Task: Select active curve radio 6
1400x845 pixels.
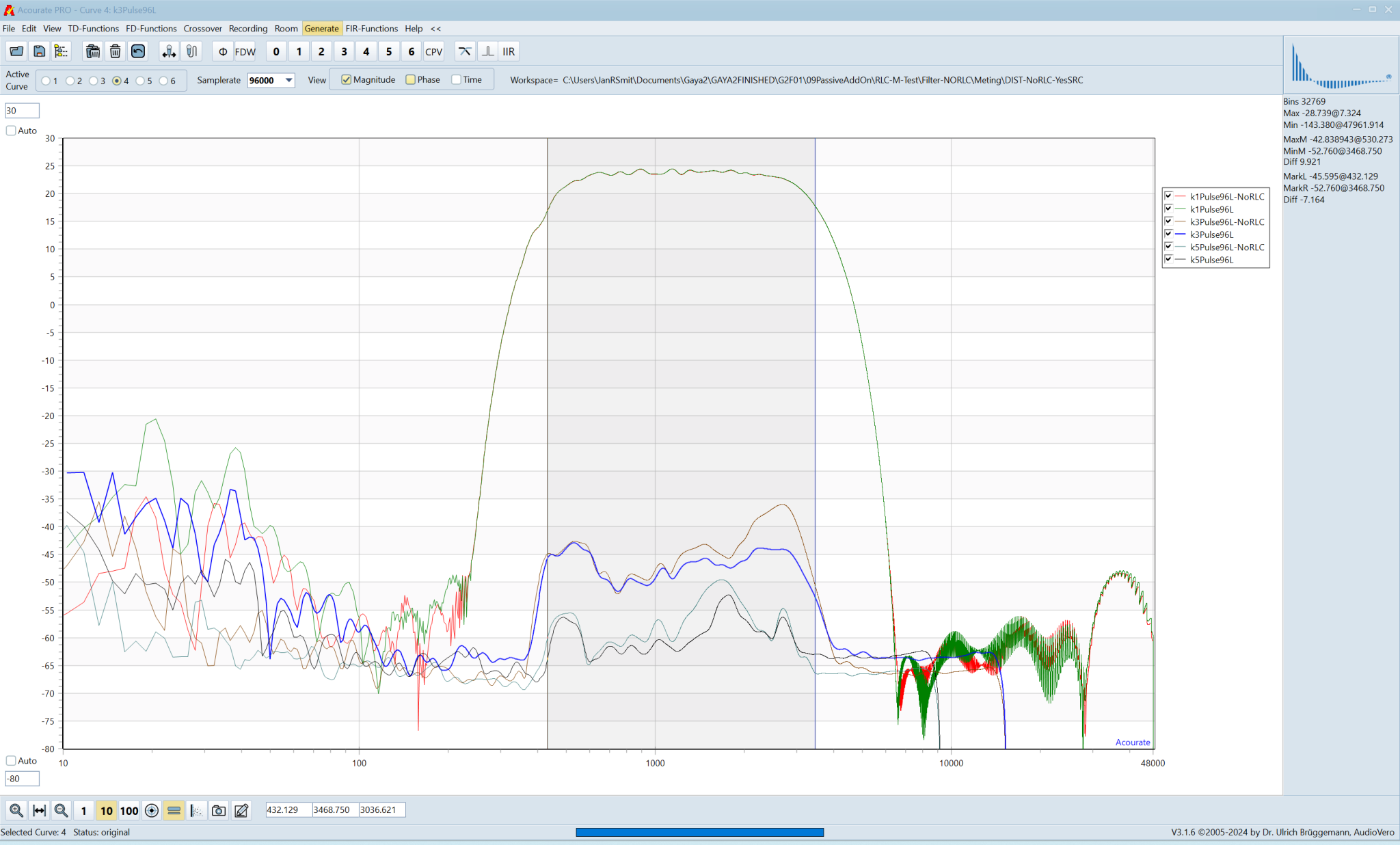Action: point(163,81)
